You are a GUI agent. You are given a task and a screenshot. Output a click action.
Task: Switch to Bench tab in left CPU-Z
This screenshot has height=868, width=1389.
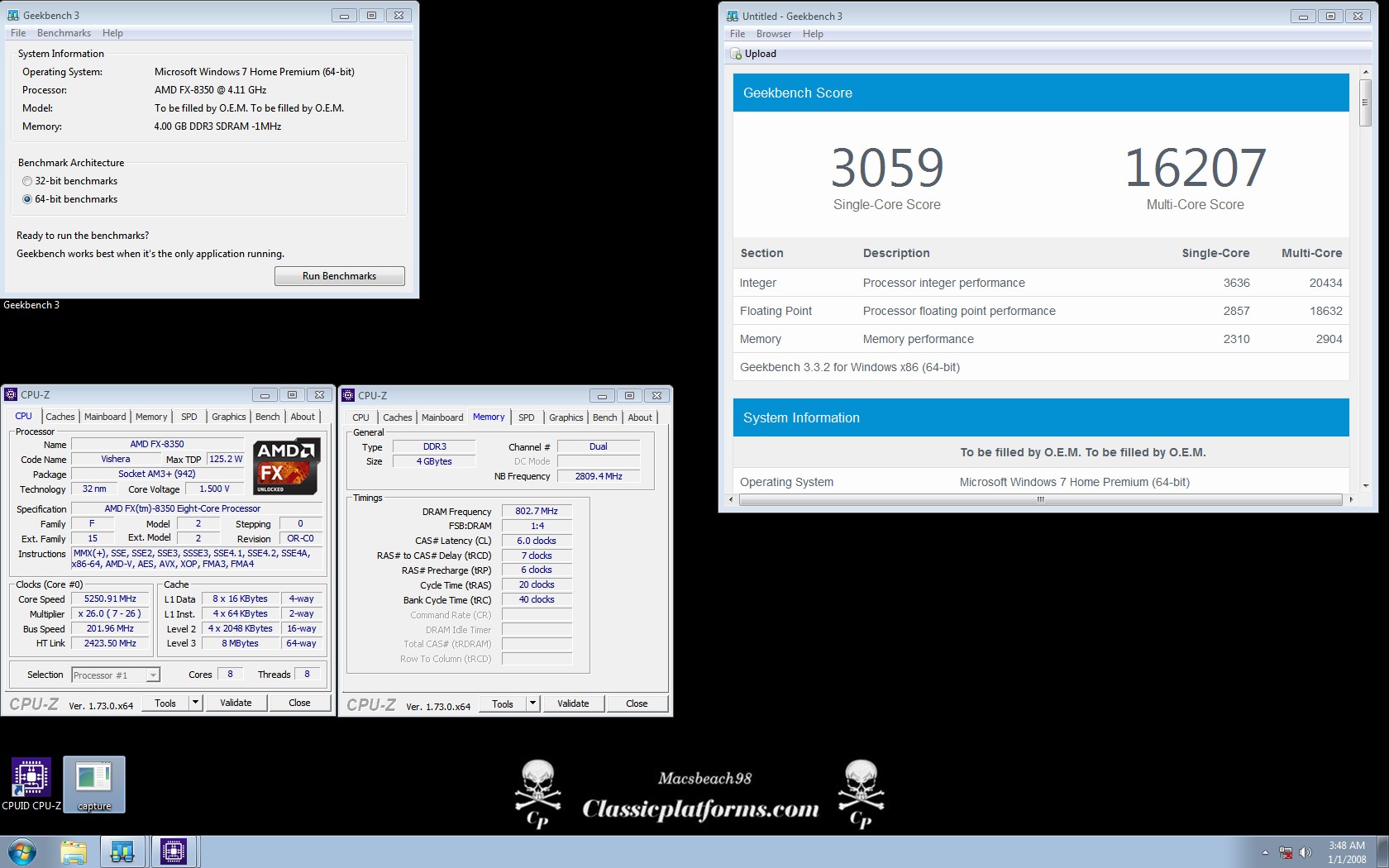coord(267,417)
